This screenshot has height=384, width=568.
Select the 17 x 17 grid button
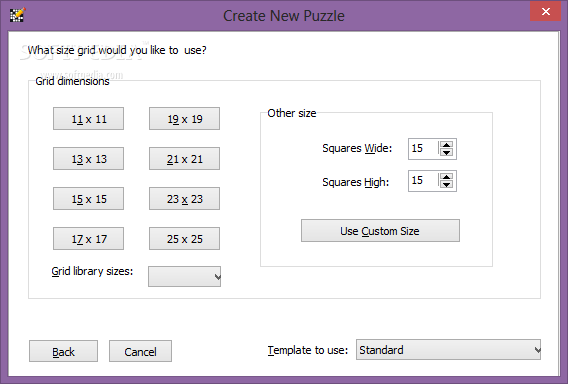(x=88, y=239)
